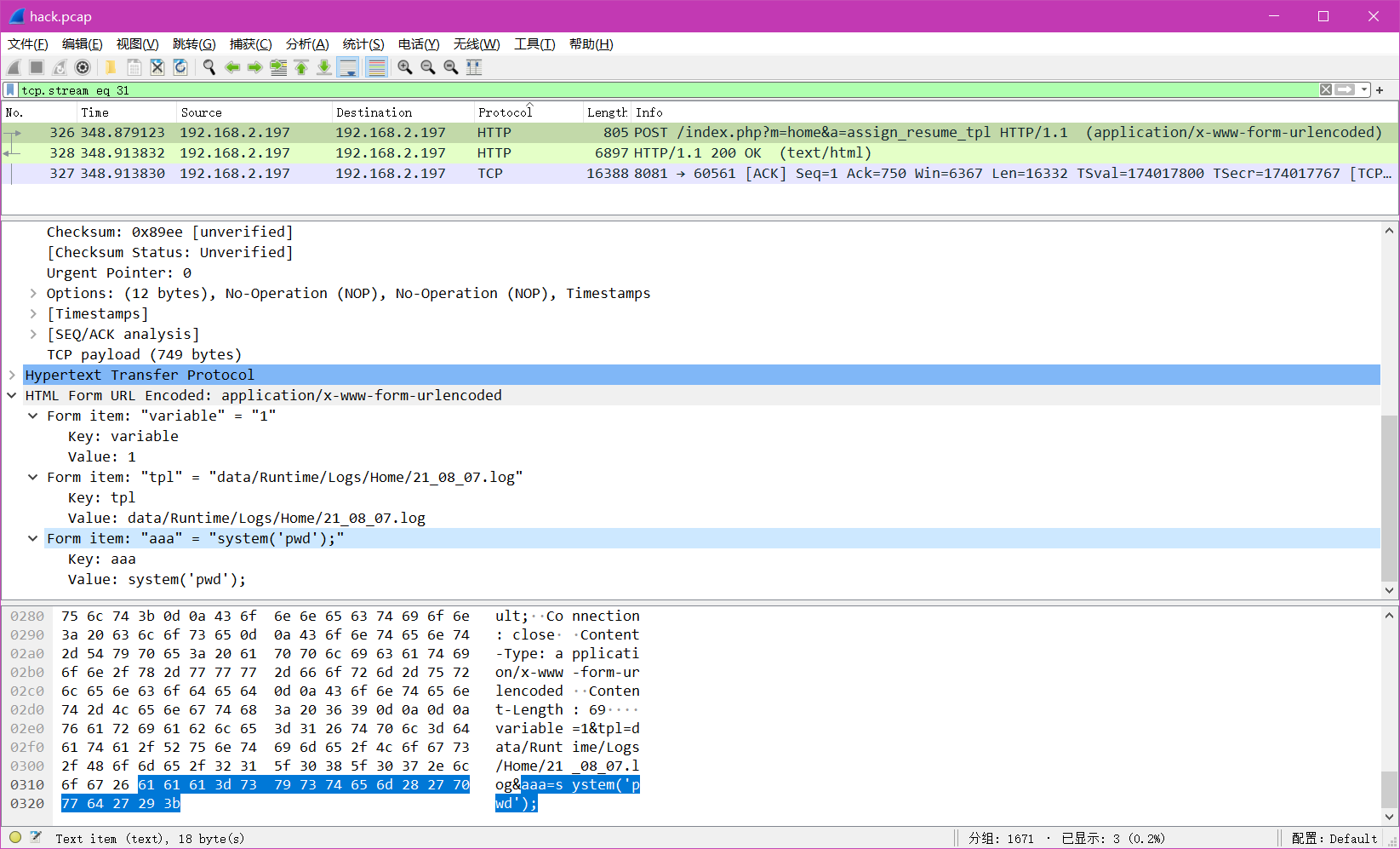Clear the display filter with X
The image size is (1400, 849).
(x=1326, y=90)
